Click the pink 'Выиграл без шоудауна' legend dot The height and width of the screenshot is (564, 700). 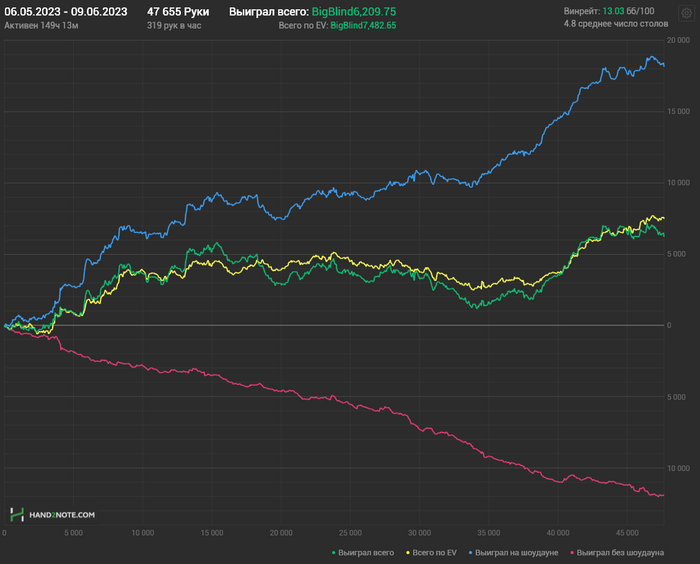tap(572, 553)
